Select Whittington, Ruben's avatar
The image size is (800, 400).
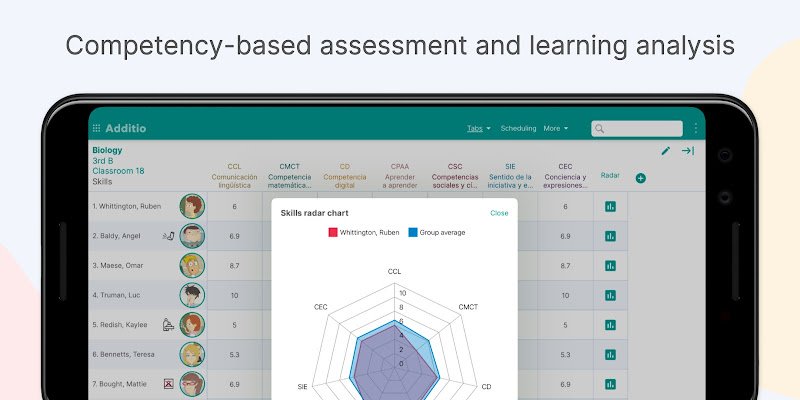(x=192, y=207)
